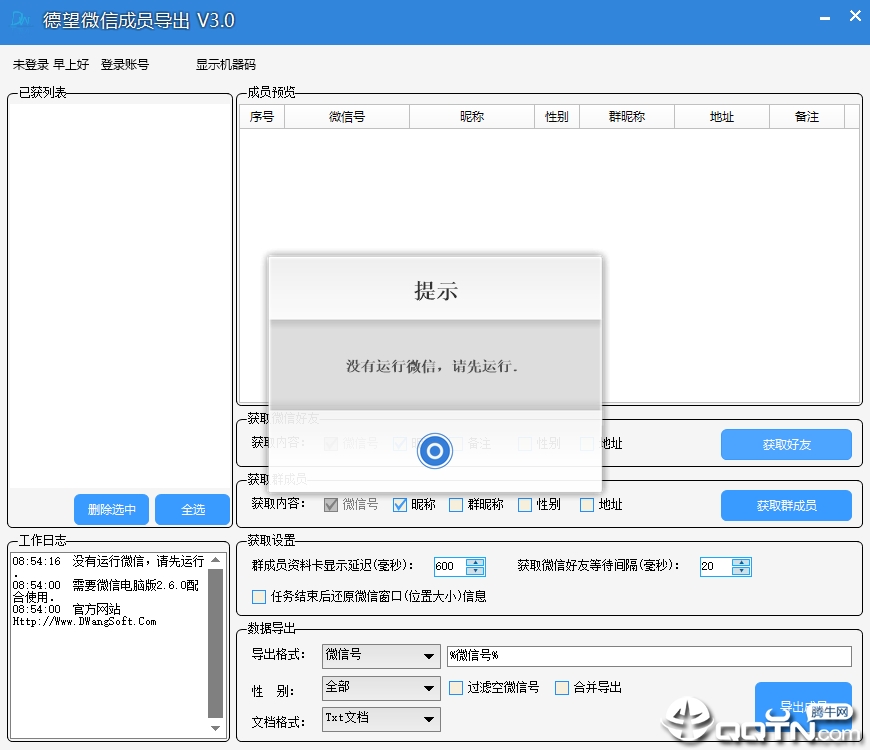Disable the 昵称 checkbox in 获取群成员 row

pos(399,505)
